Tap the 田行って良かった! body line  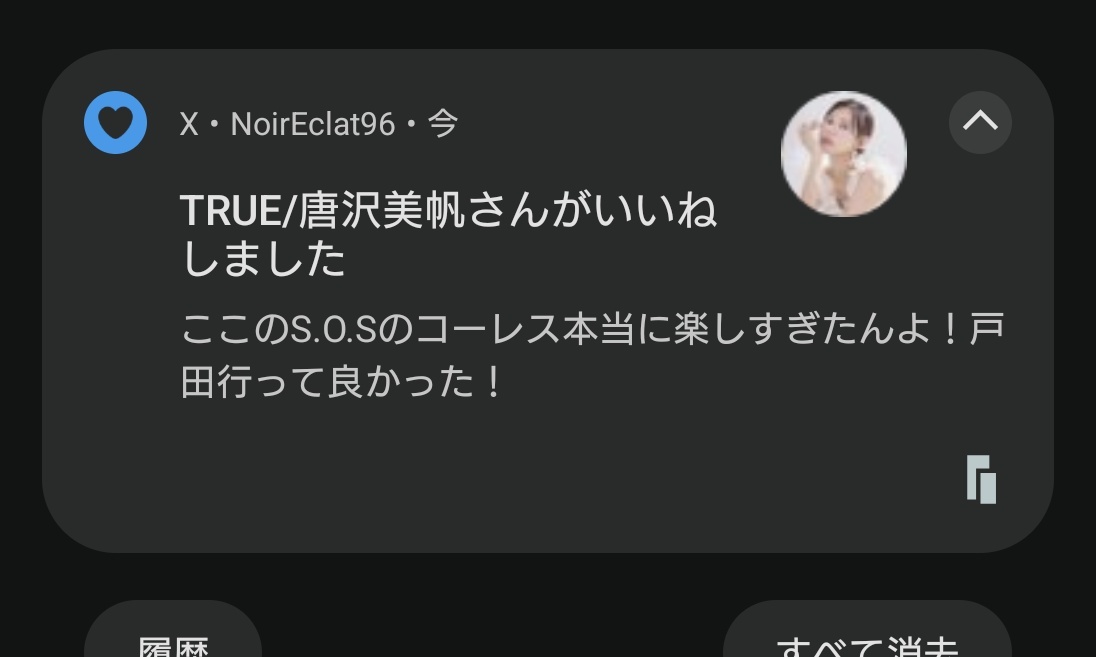coord(341,382)
